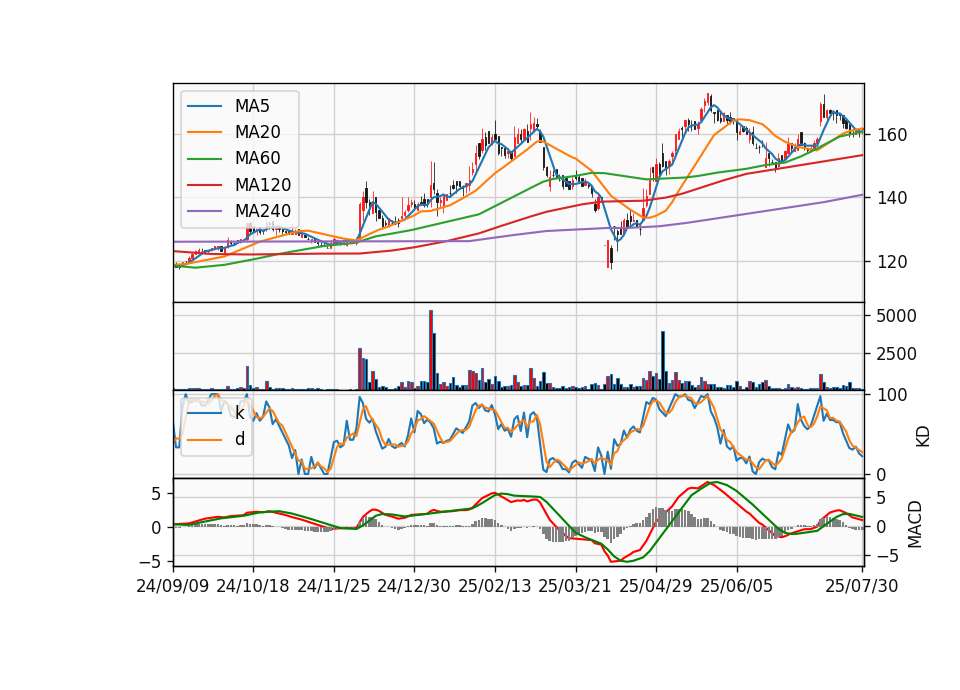Click the k legend label in KD panel
Screen dimensions: 960x690
pyautogui.click(x=239, y=413)
